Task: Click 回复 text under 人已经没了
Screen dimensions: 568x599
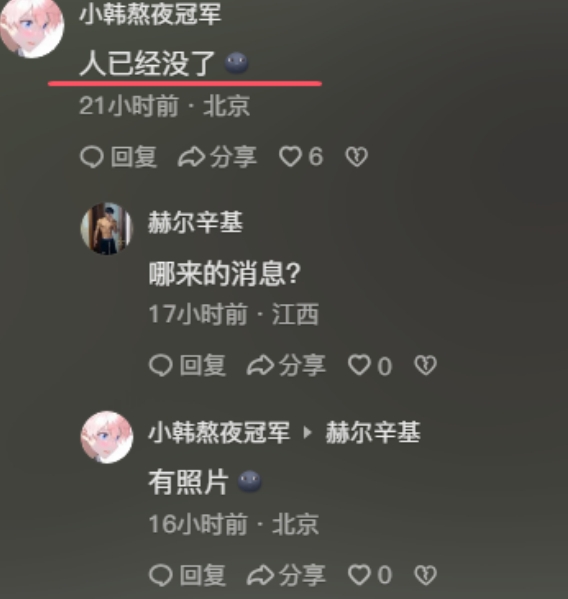Action: tap(134, 157)
